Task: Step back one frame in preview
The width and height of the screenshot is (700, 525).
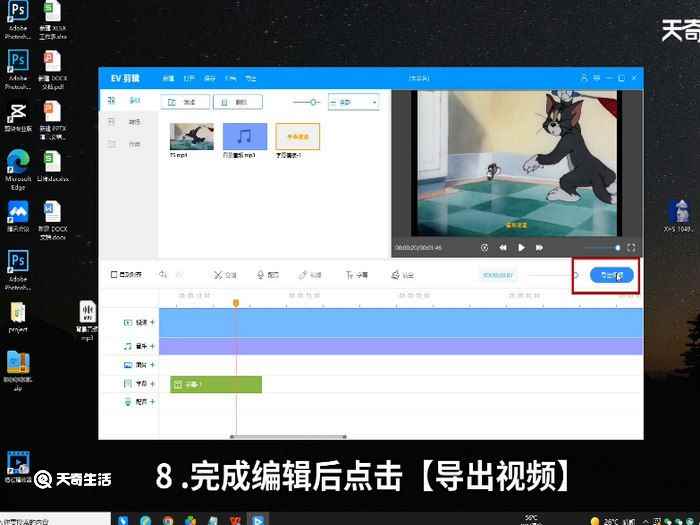Action: (503, 247)
